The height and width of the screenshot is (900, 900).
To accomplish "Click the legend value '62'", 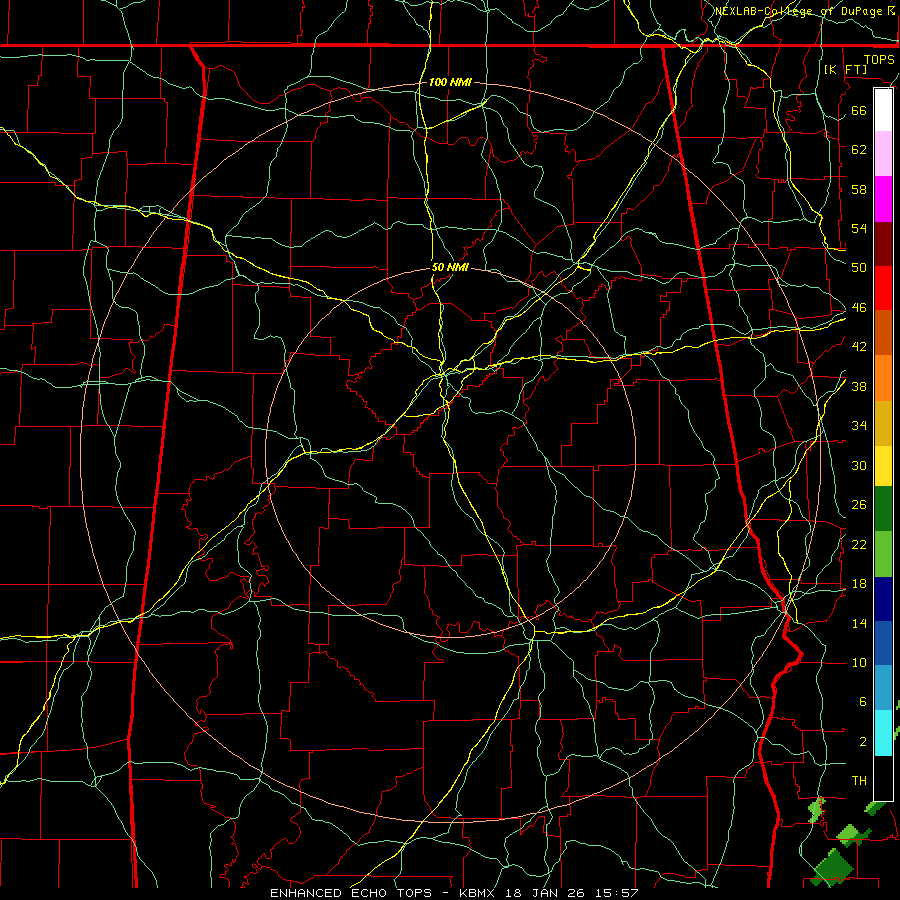I will [859, 149].
